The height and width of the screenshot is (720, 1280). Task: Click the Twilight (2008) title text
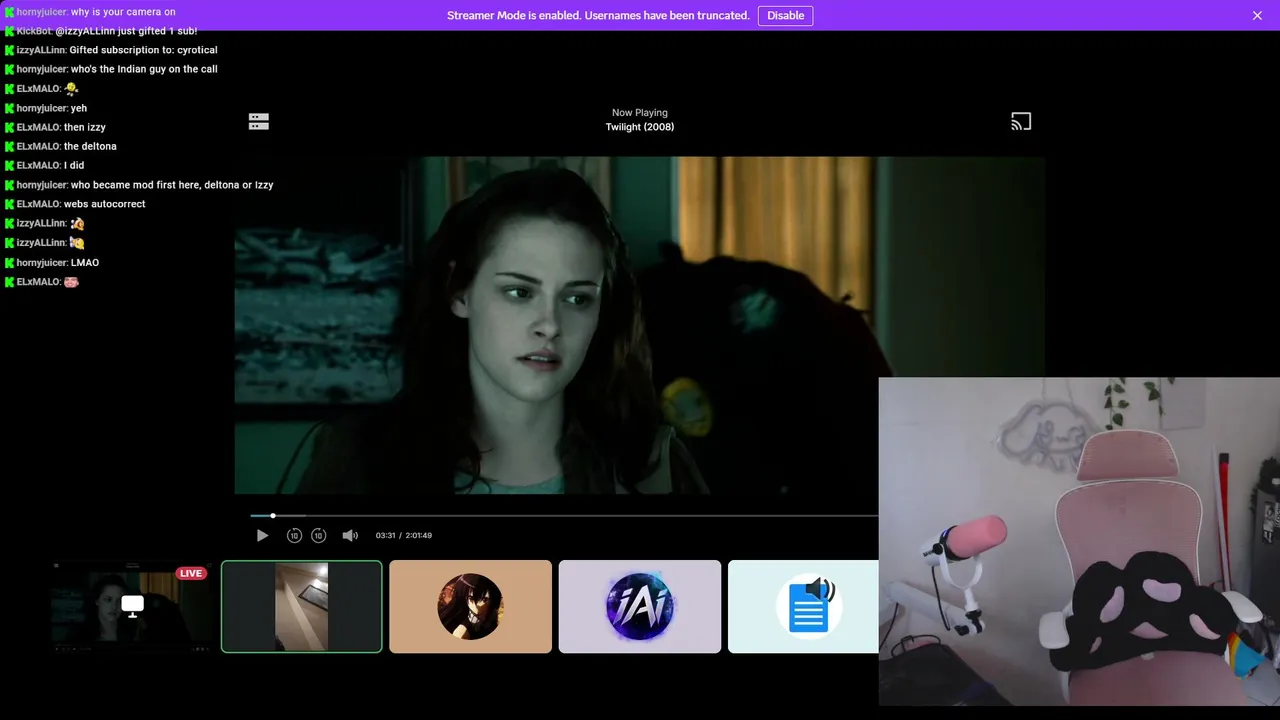click(640, 127)
